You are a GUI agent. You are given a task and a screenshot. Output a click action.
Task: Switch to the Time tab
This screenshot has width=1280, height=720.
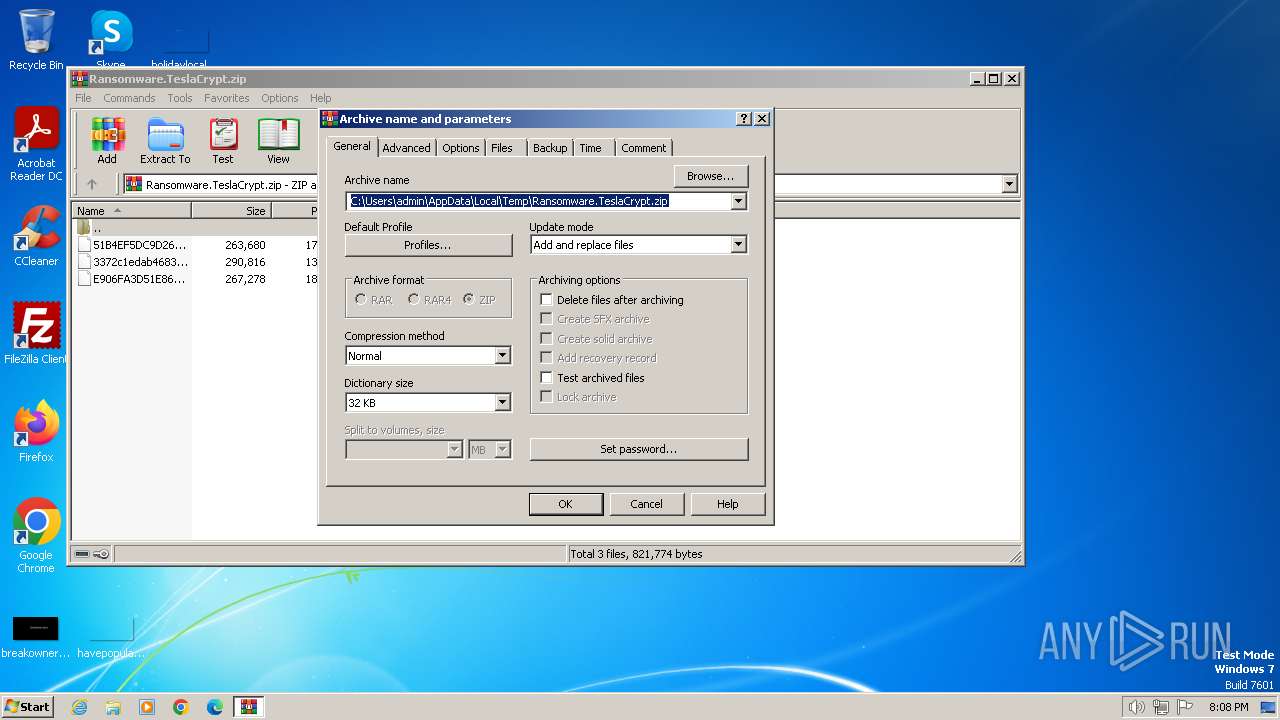click(591, 148)
